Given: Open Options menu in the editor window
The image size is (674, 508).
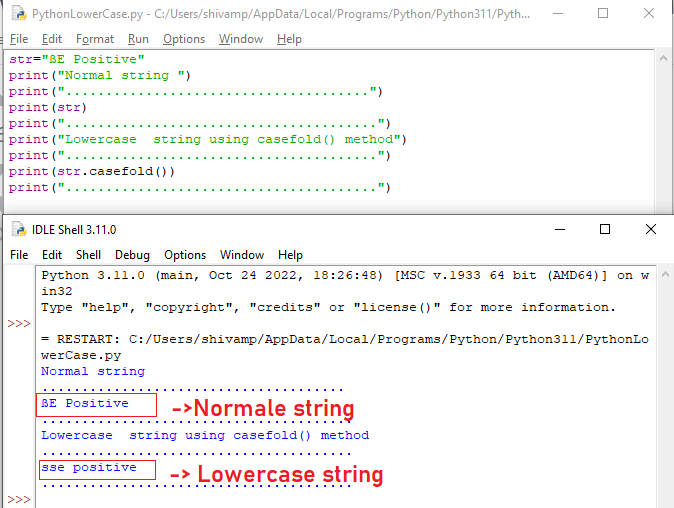Looking at the screenshot, I should pos(184,39).
